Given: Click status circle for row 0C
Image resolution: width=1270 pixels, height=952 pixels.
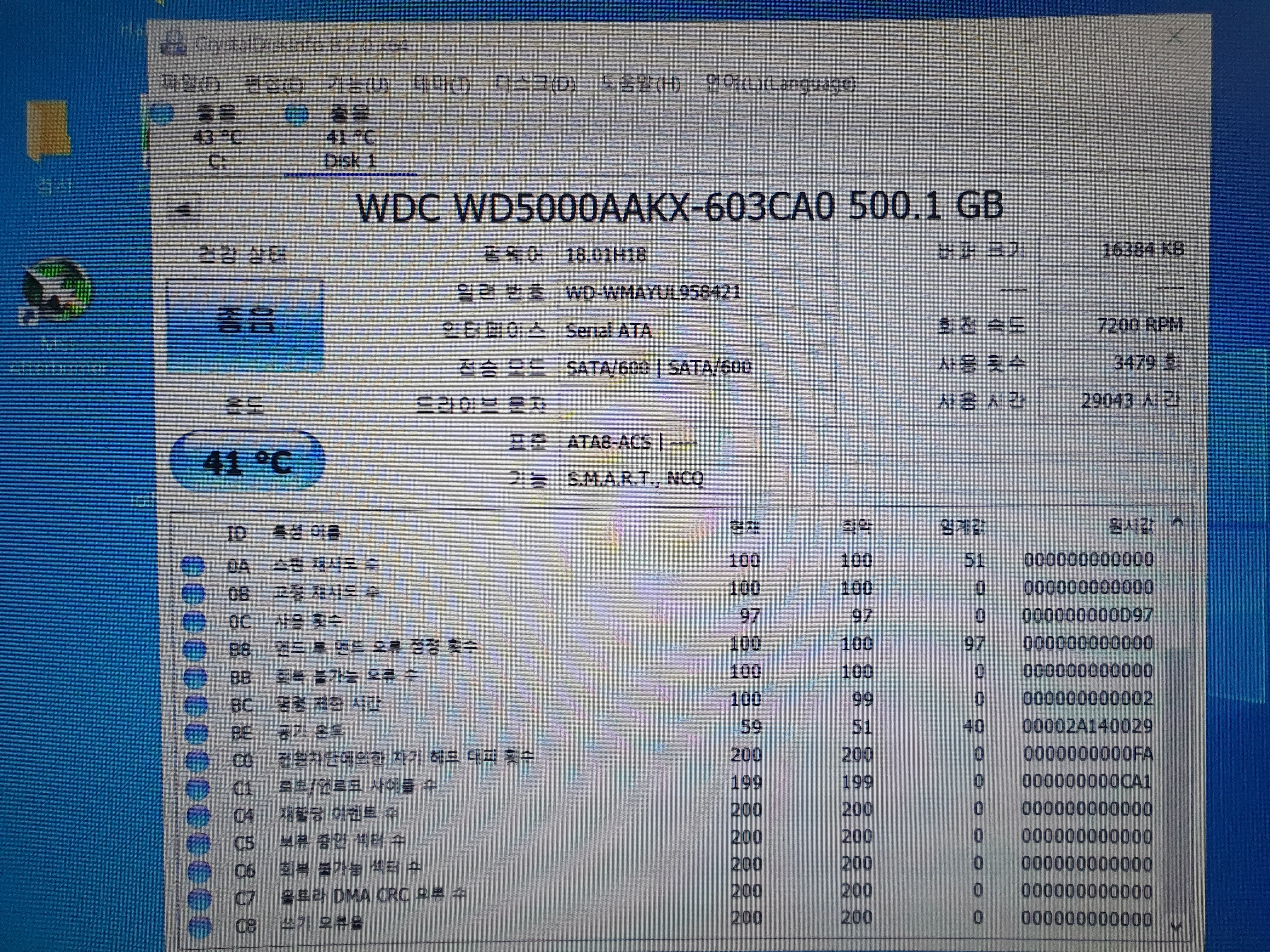Looking at the screenshot, I should pyautogui.click(x=193, y=621).
